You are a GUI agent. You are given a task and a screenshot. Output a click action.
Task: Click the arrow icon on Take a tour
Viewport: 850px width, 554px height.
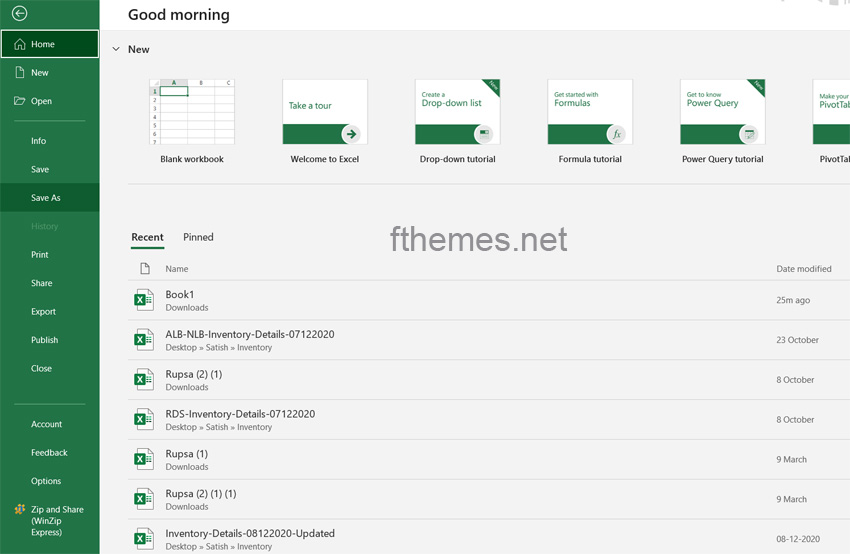coord(351,134)
